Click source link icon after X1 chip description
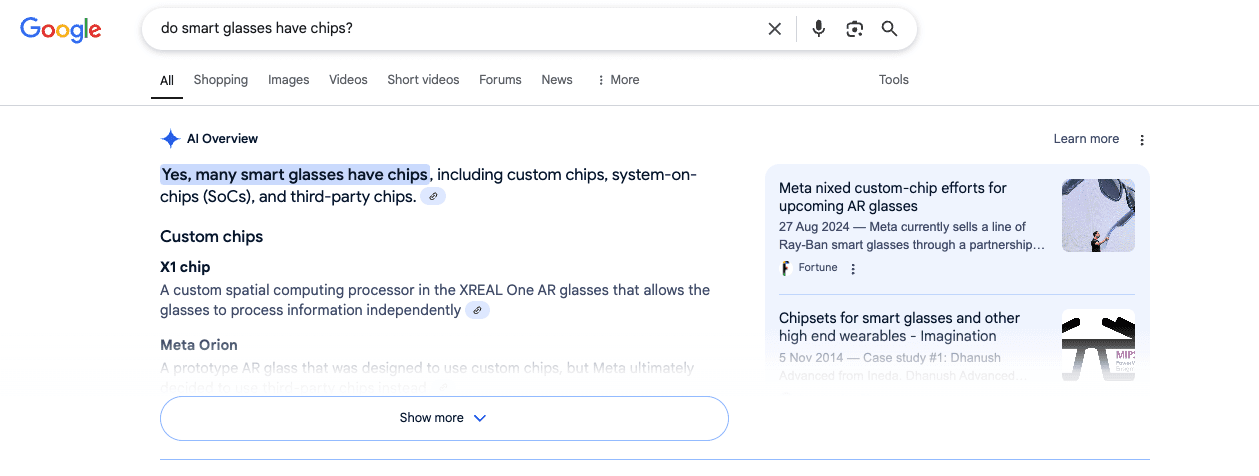 [x=477, y=311]
